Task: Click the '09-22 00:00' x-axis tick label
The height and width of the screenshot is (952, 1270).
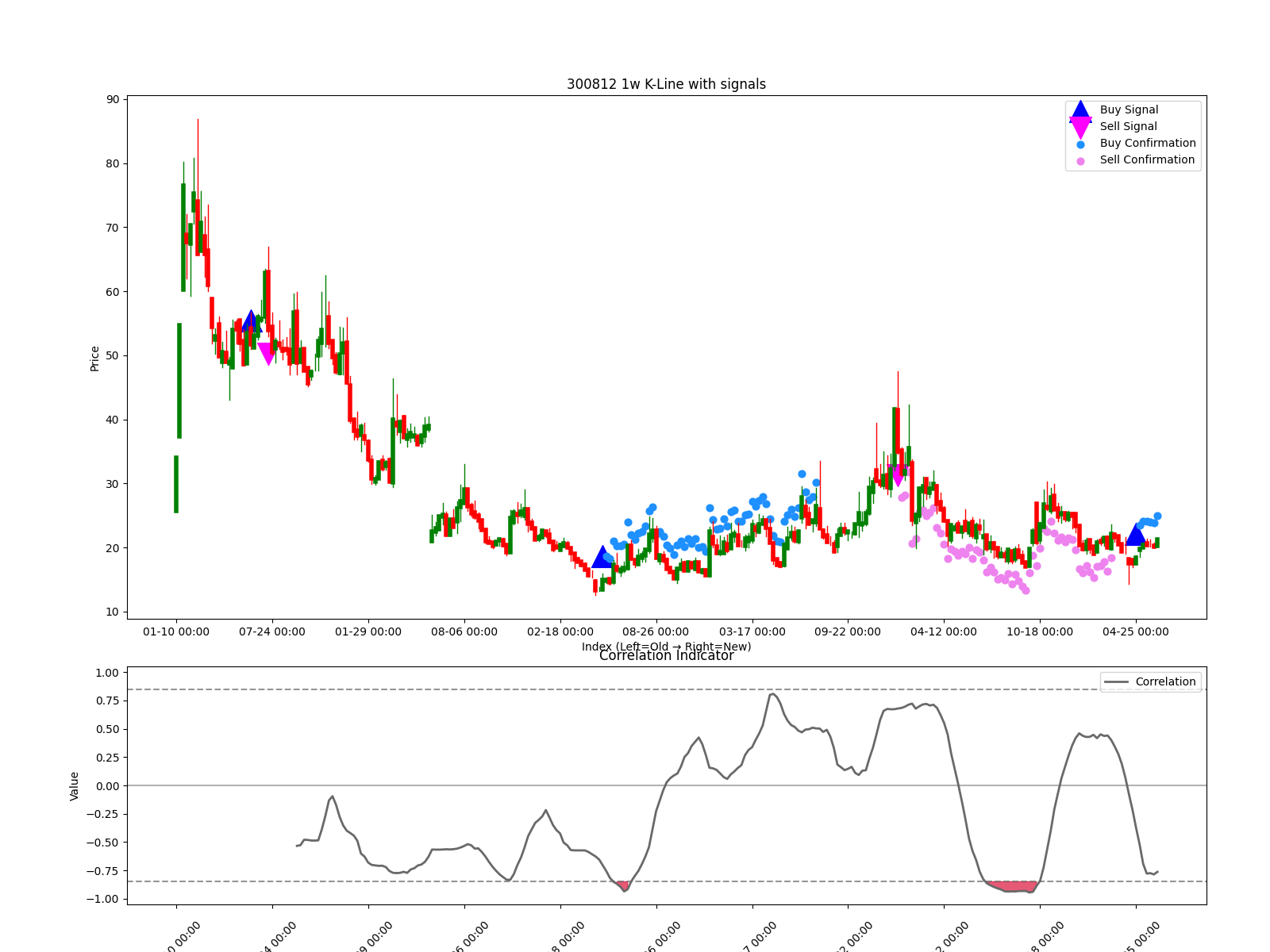Action: point(848,632)
